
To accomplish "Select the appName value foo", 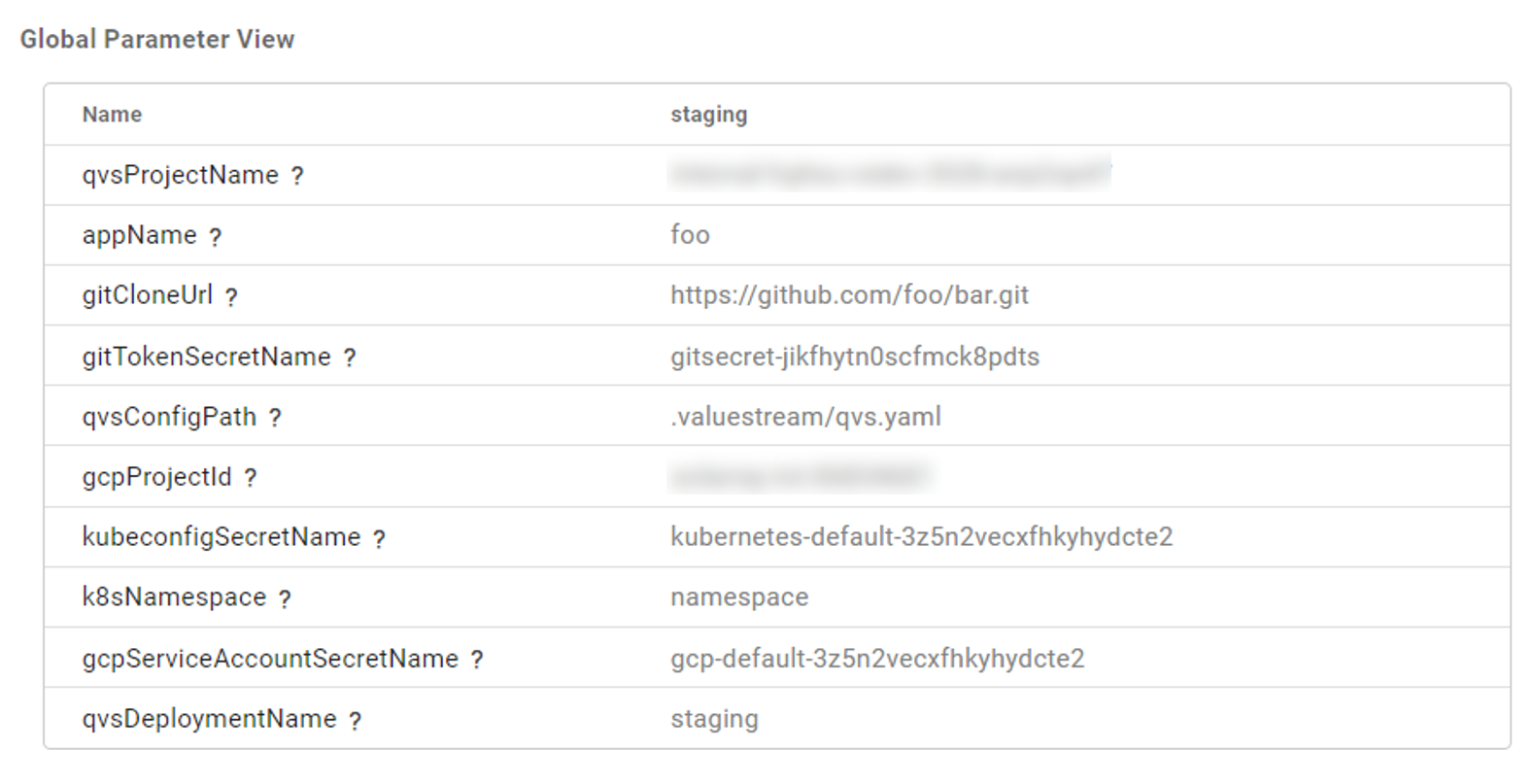I will click(690, 235).
